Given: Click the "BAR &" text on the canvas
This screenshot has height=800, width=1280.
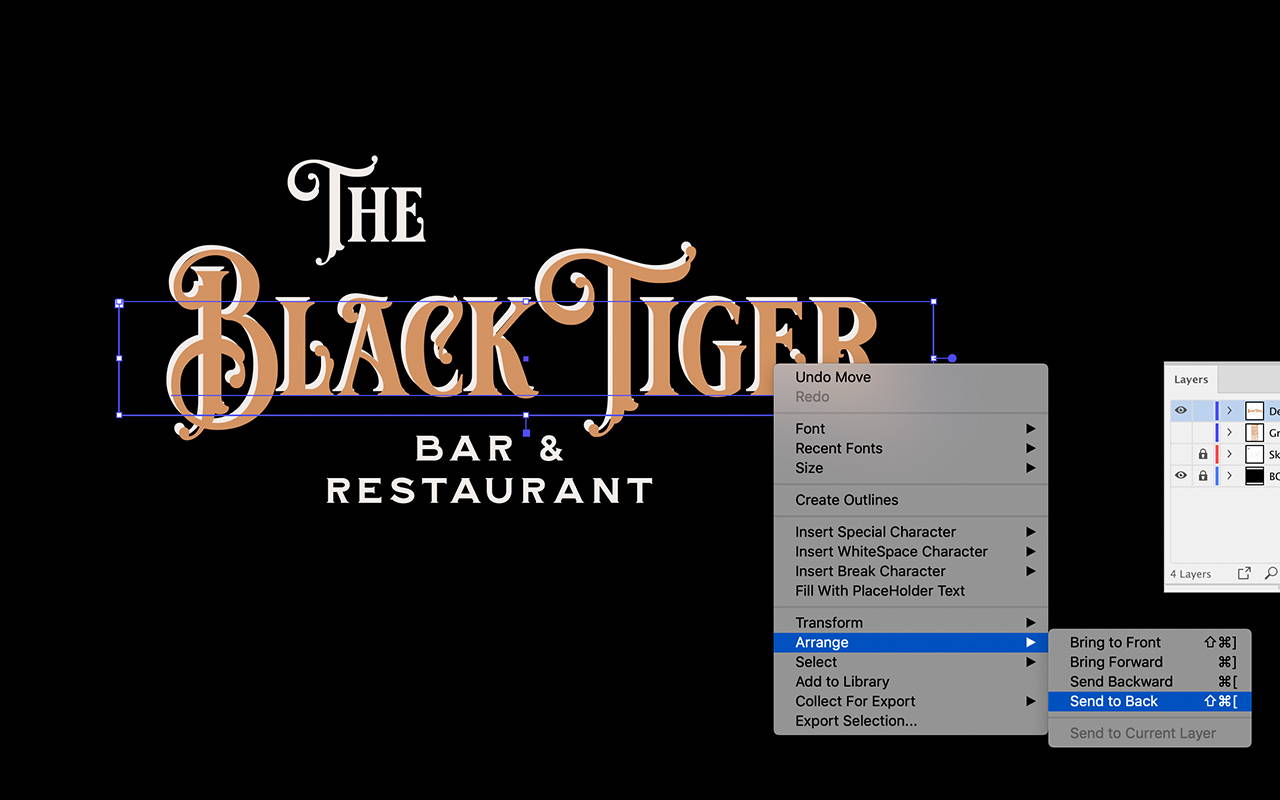Looking at the screenshot, I should pyautogui.click(x=490, y=449).
